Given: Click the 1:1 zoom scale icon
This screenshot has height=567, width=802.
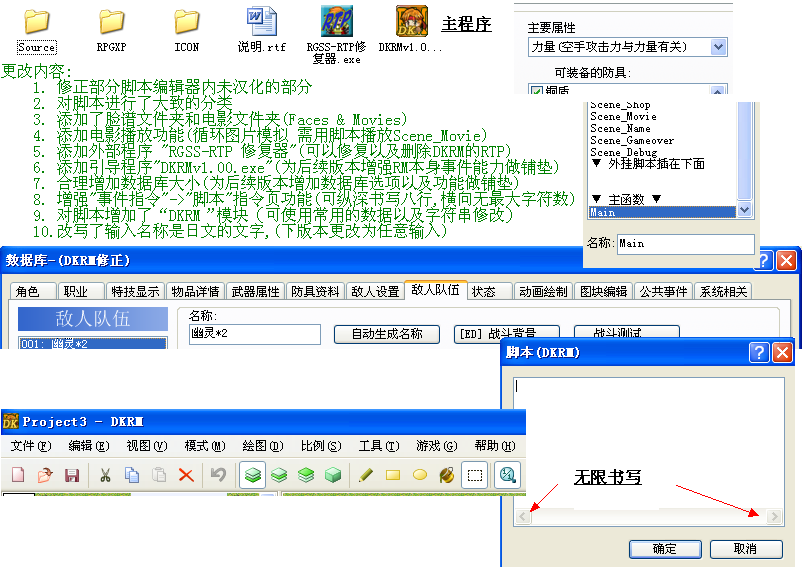Looking at the screenshot, I should click(507, 475).
